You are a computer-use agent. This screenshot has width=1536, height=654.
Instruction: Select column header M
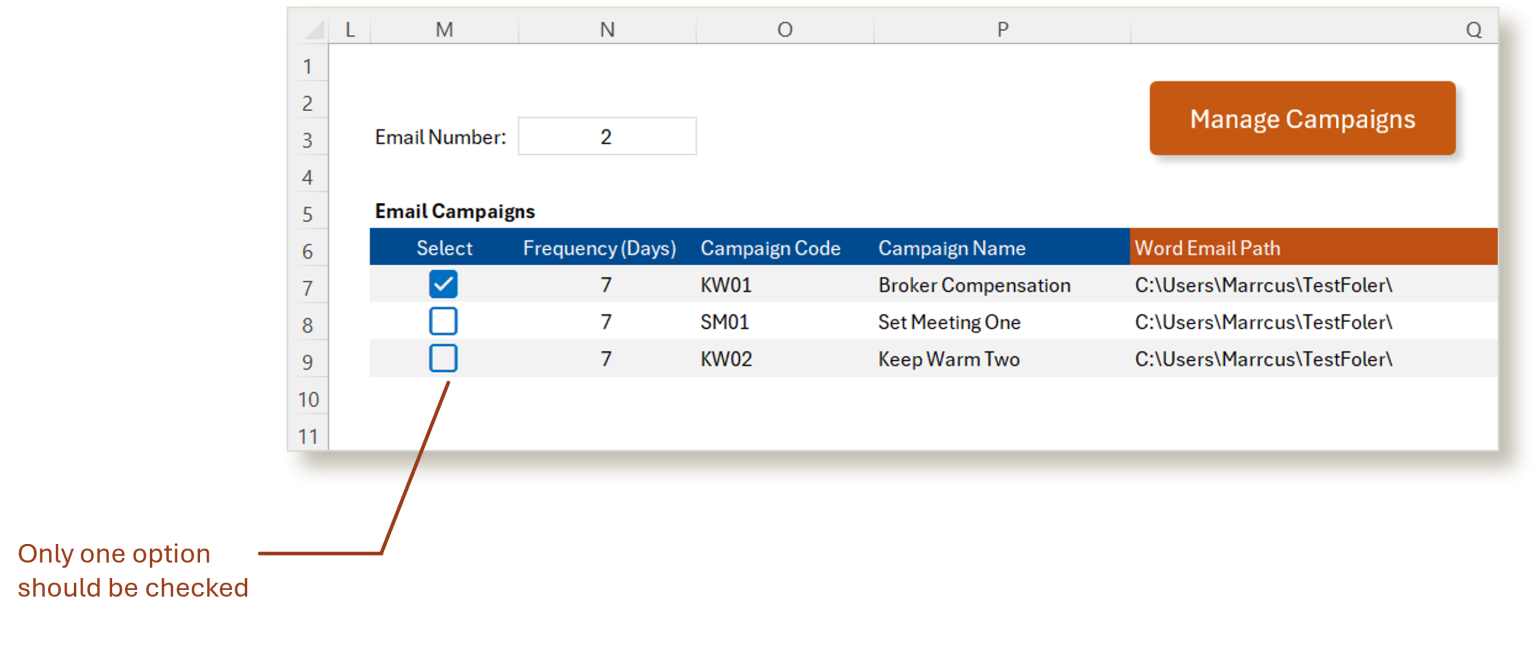click(x=443, y=29)
